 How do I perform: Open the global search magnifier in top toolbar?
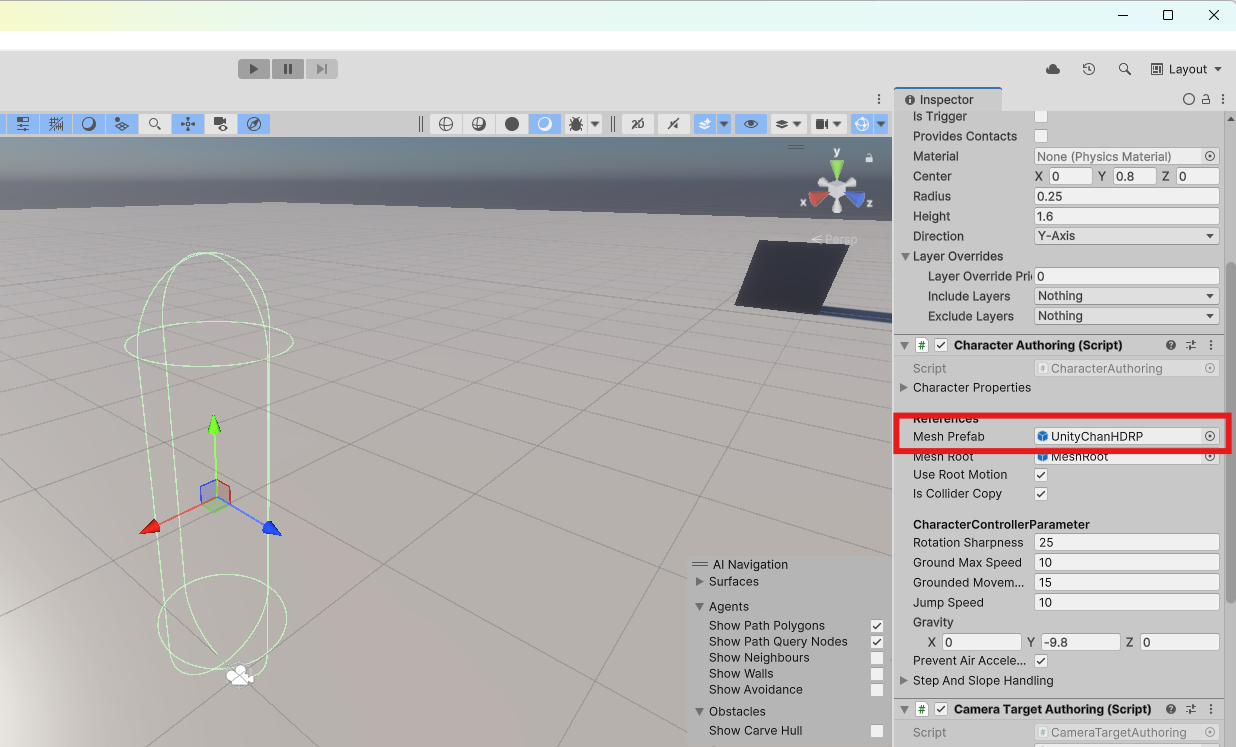[1125, 69]
